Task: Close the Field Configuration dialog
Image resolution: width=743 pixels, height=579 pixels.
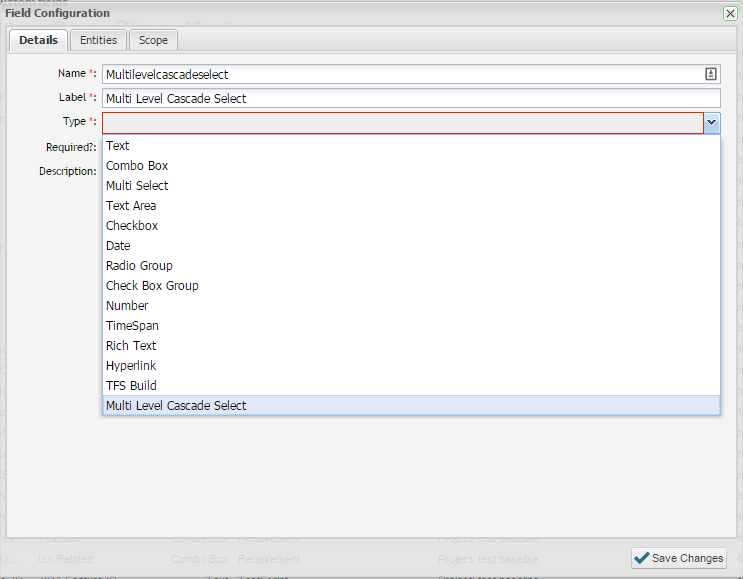Action: (x=730, y=13)
